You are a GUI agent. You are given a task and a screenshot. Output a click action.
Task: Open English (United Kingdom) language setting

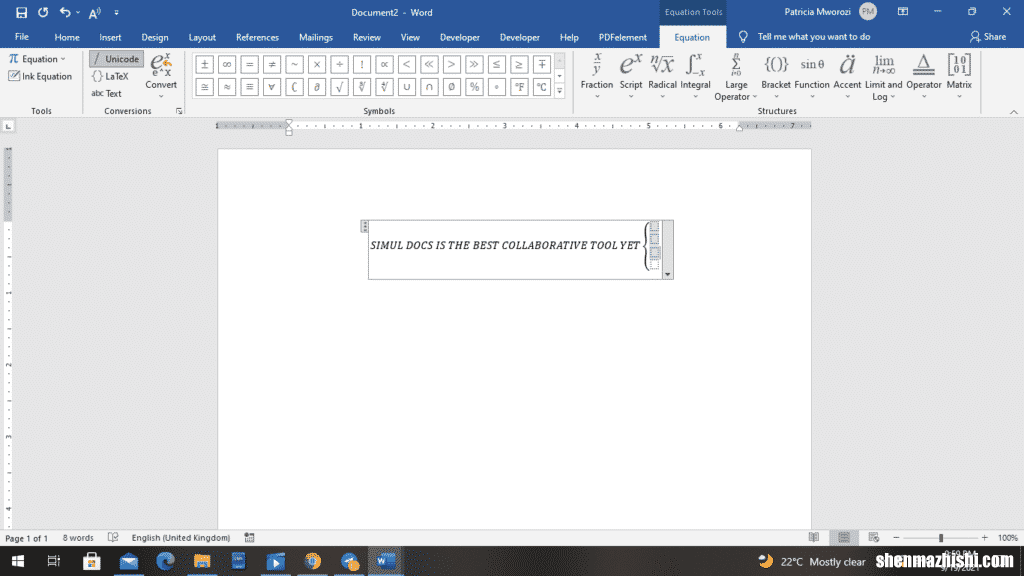pos(181,537)
